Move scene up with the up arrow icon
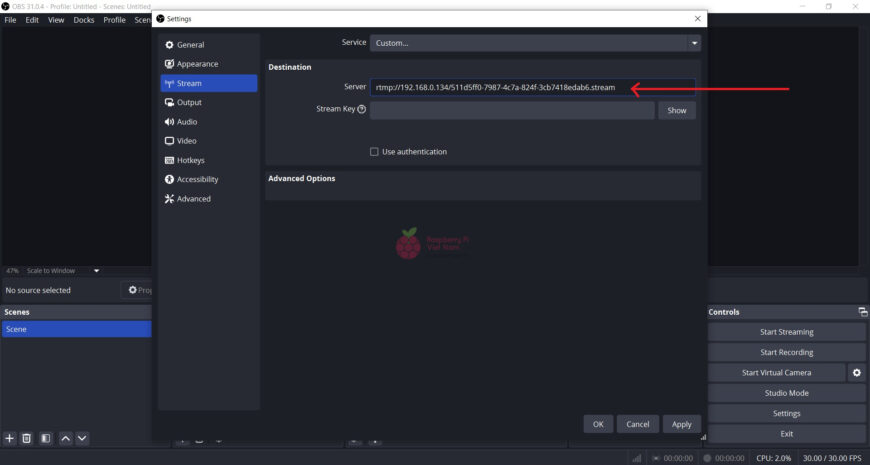 coord(65,438)
